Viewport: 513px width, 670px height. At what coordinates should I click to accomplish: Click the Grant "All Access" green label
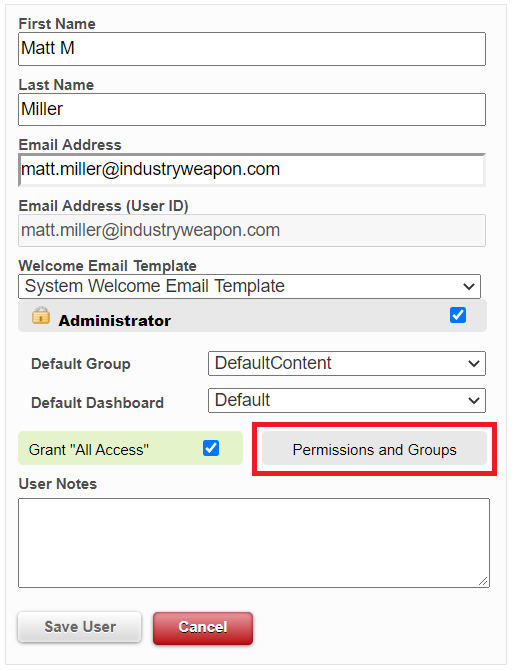88,450
